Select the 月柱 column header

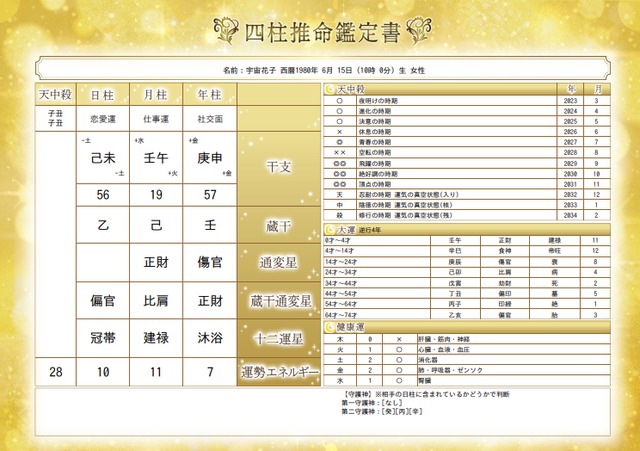(x=156, y=95)
